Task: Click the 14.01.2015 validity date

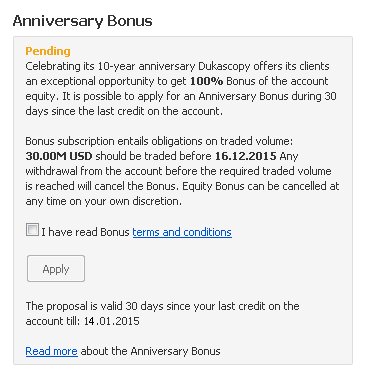Action: click(111, 321)
